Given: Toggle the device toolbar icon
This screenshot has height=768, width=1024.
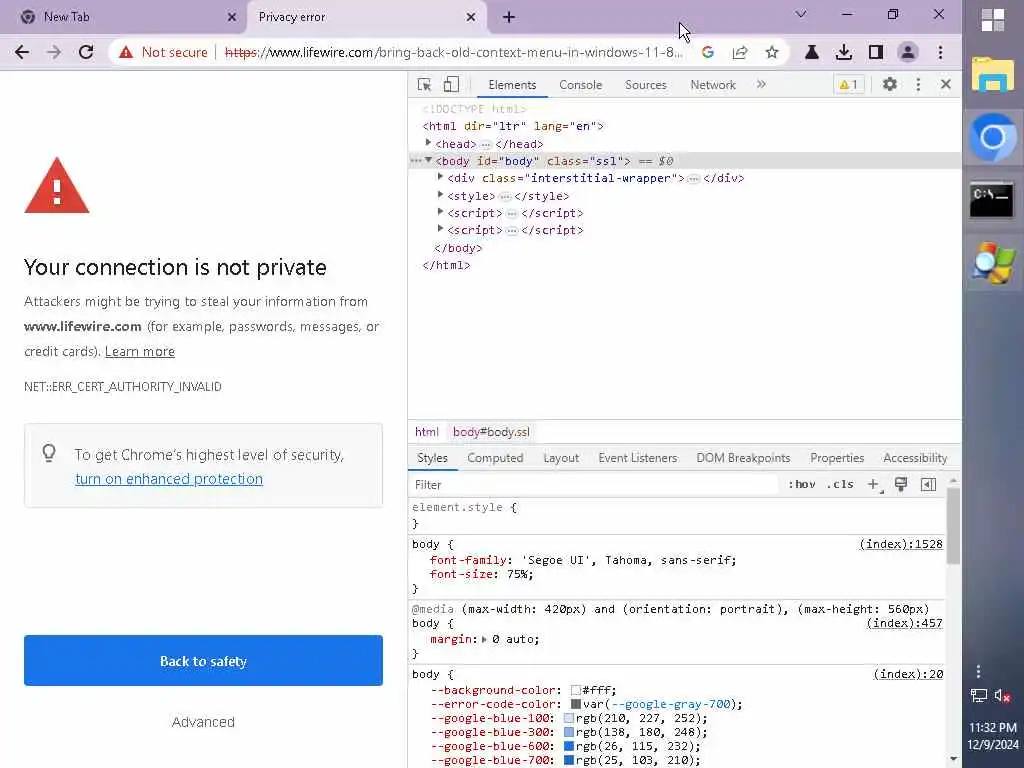Looking at the screenshot, I should pyautogui.click(x=451, y=84).
